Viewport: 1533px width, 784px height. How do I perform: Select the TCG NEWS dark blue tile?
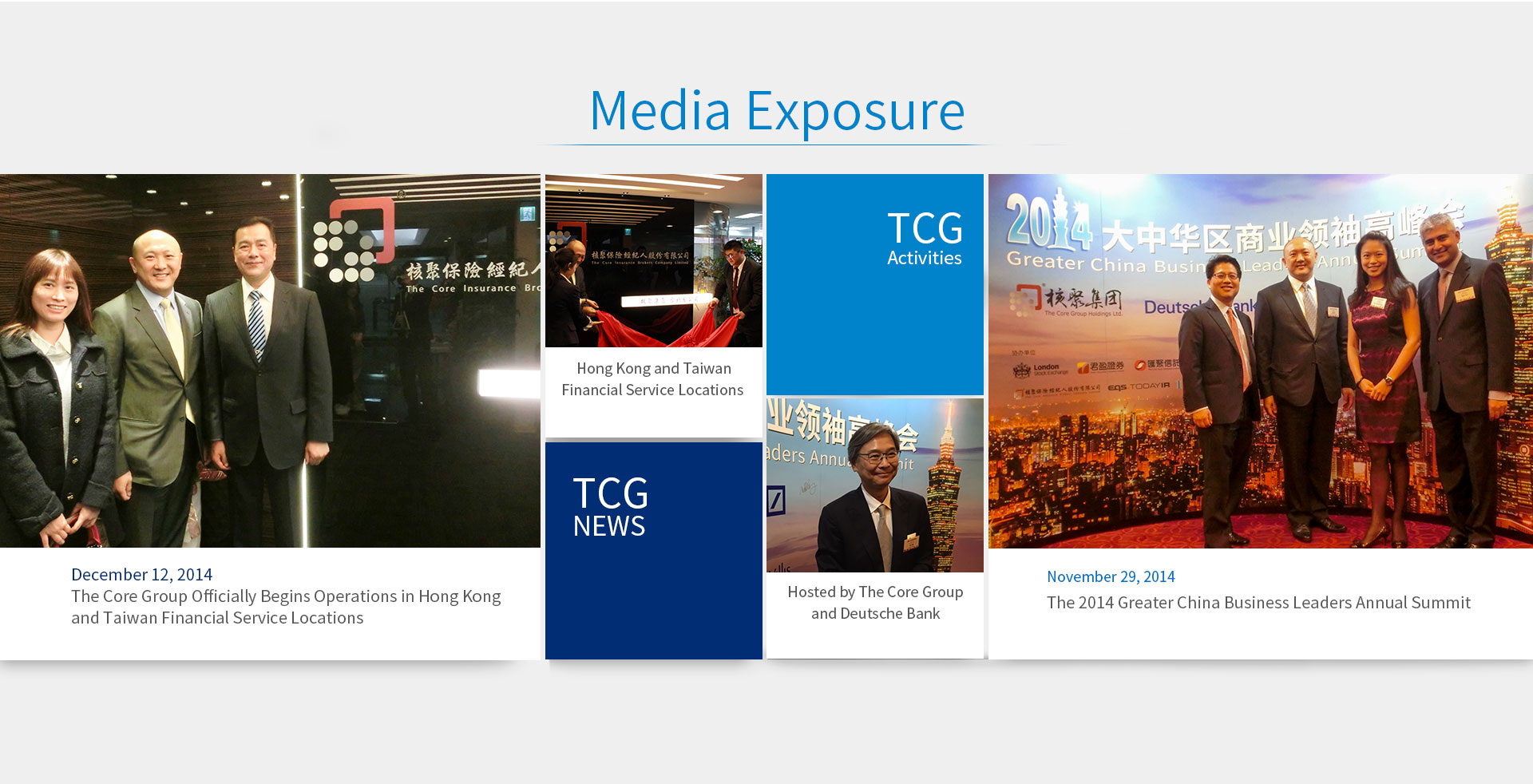click(654, 551)
